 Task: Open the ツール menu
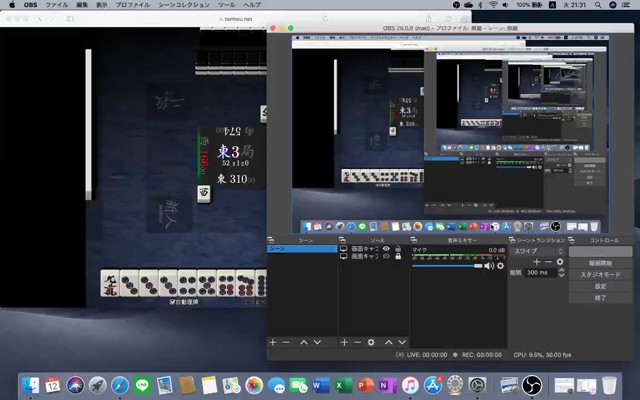(x=227, y=5)
